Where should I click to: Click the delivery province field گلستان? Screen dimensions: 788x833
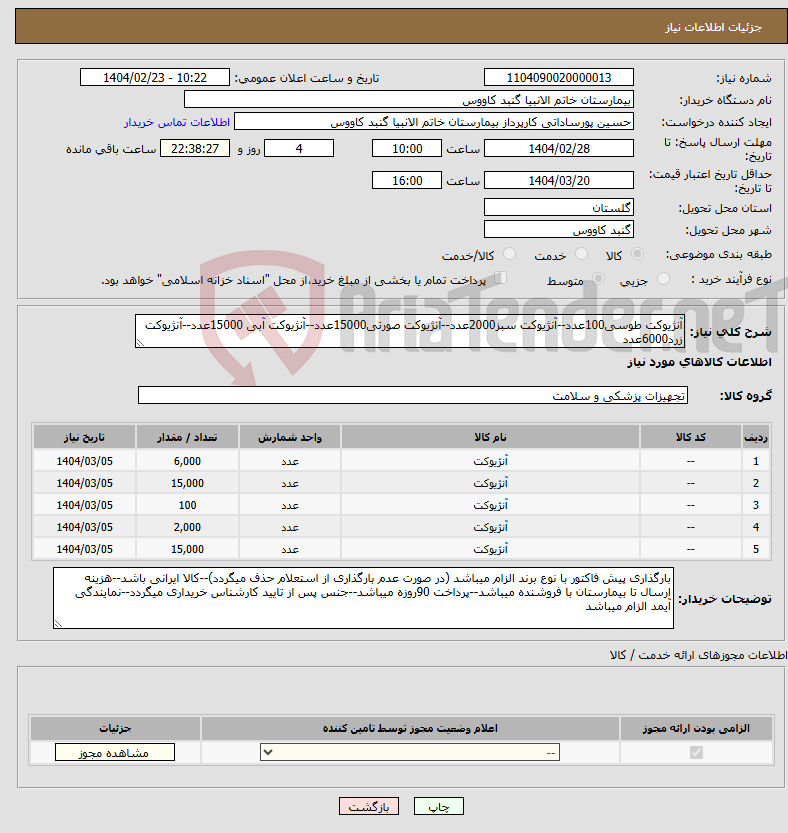559,208
